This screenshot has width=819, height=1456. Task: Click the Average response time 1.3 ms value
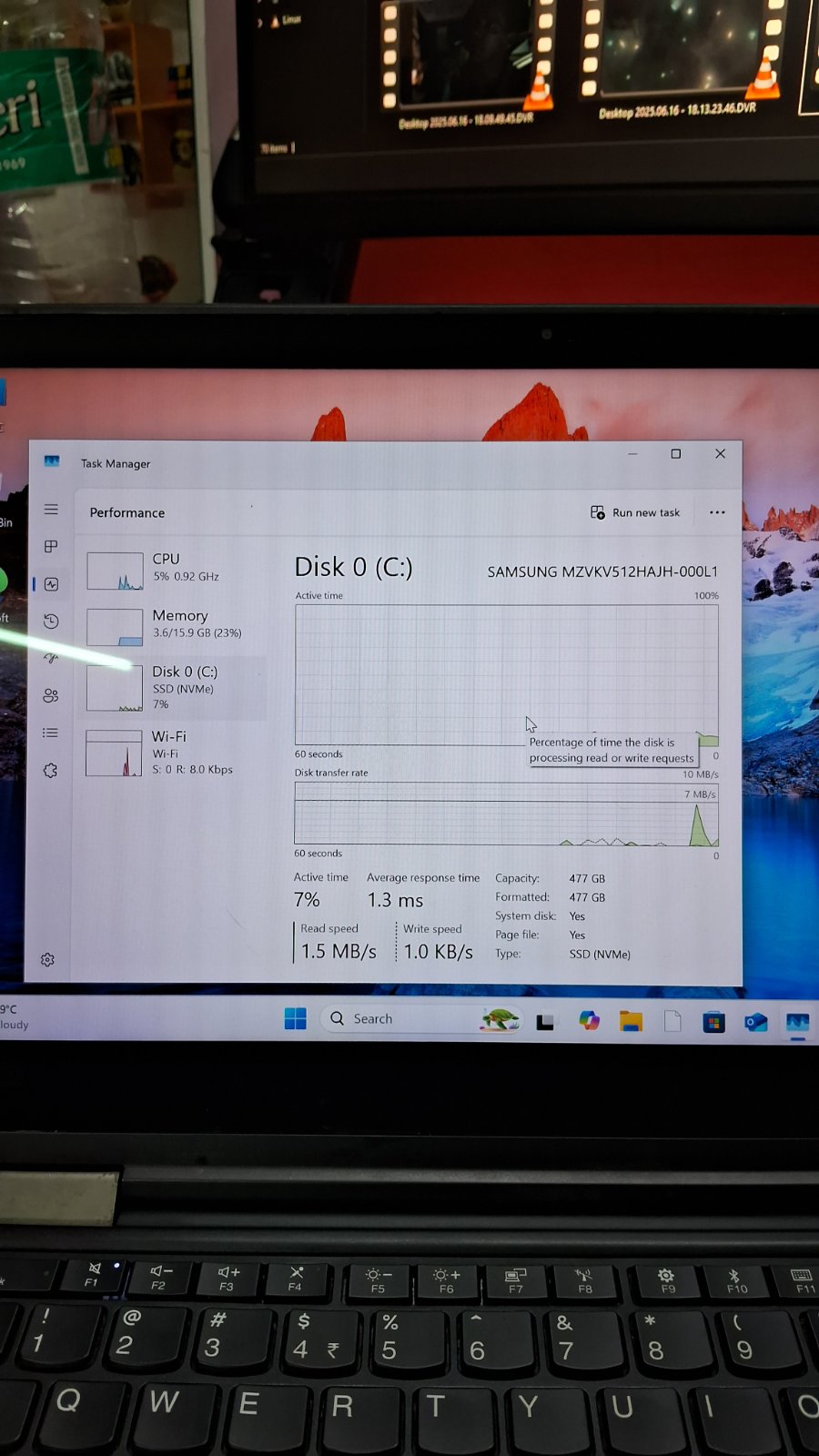395,900
